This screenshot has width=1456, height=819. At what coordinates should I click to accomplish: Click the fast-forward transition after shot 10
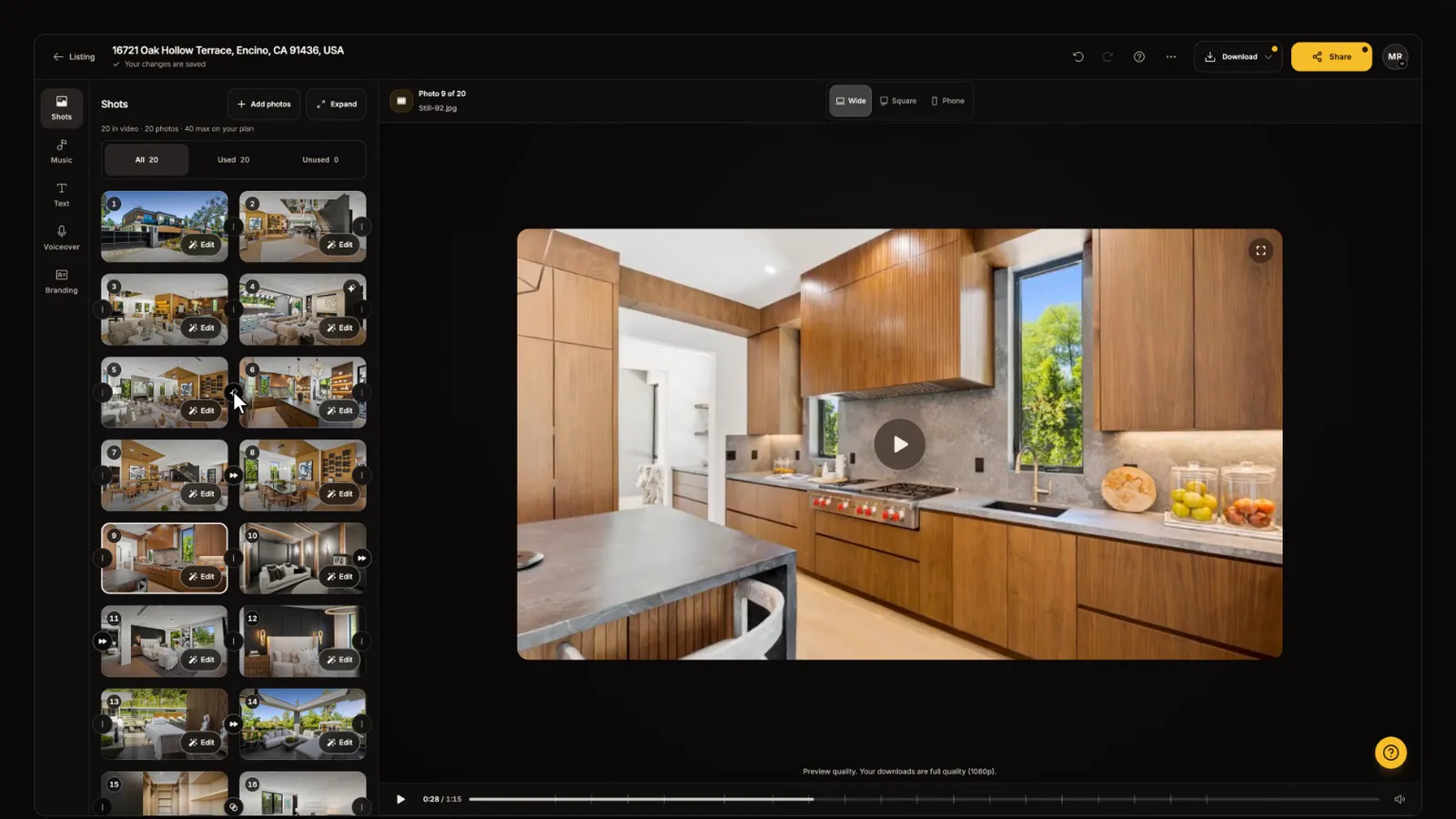[x=361, y=558]
